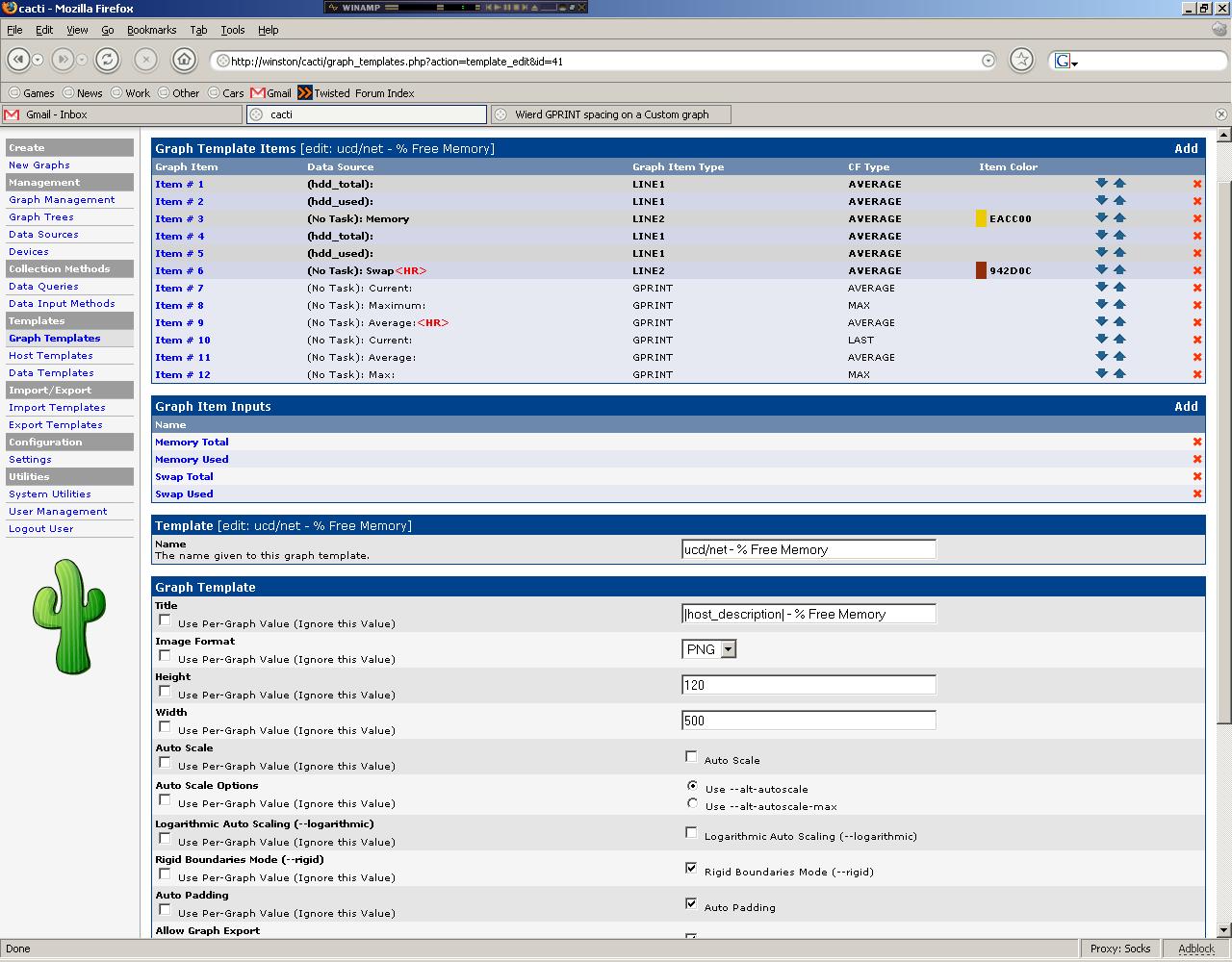The image size is (1232, 962).
Task: Open the Tools menu
Action: 232,30
